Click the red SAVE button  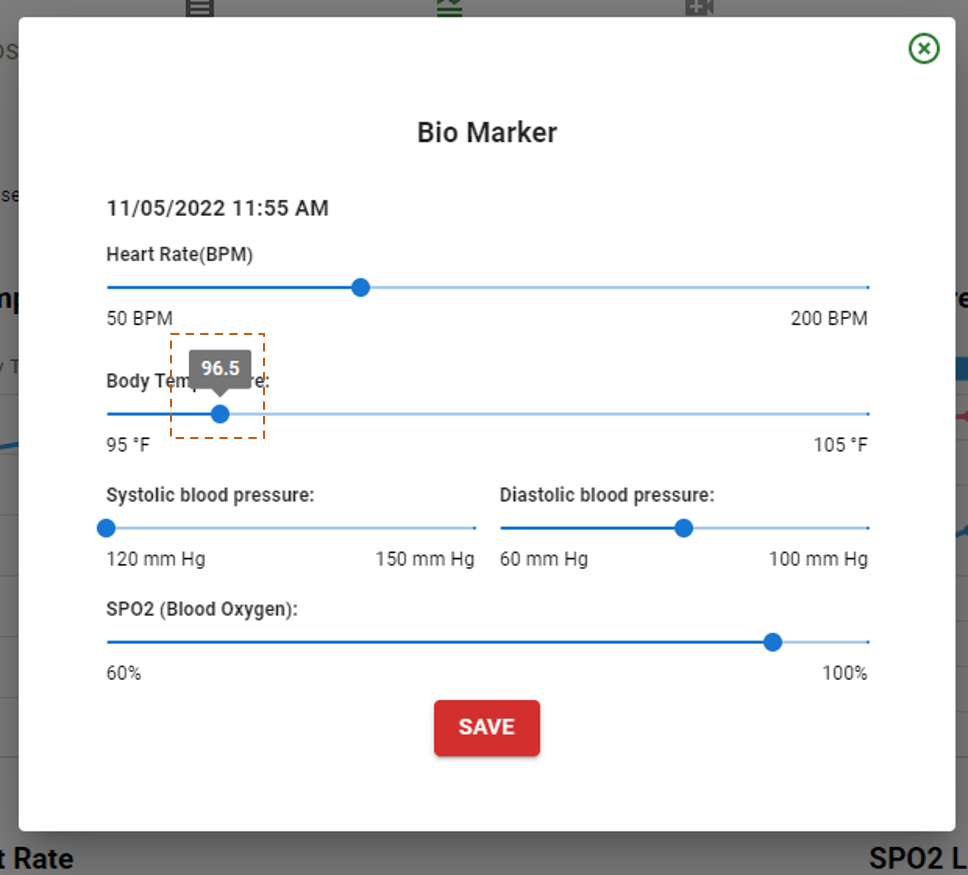[x=487, y=728]
